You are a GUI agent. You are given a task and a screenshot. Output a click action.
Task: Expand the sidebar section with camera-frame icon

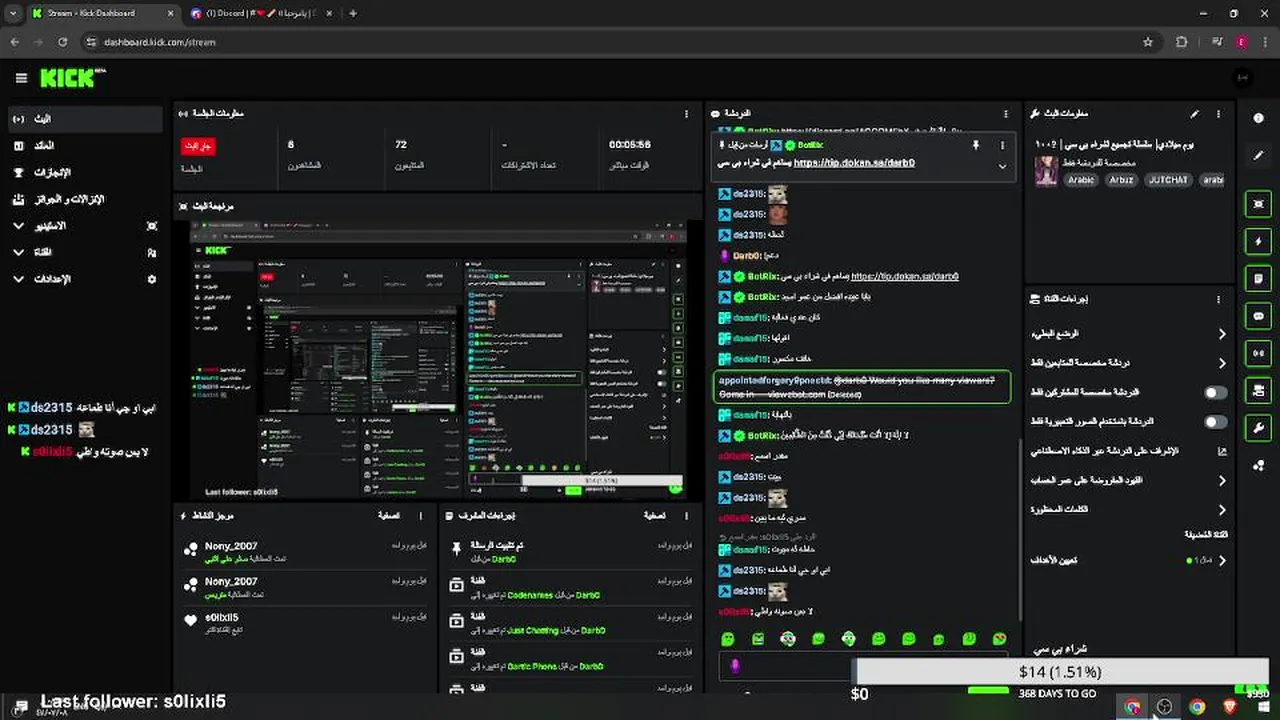(x=84, y=226)
